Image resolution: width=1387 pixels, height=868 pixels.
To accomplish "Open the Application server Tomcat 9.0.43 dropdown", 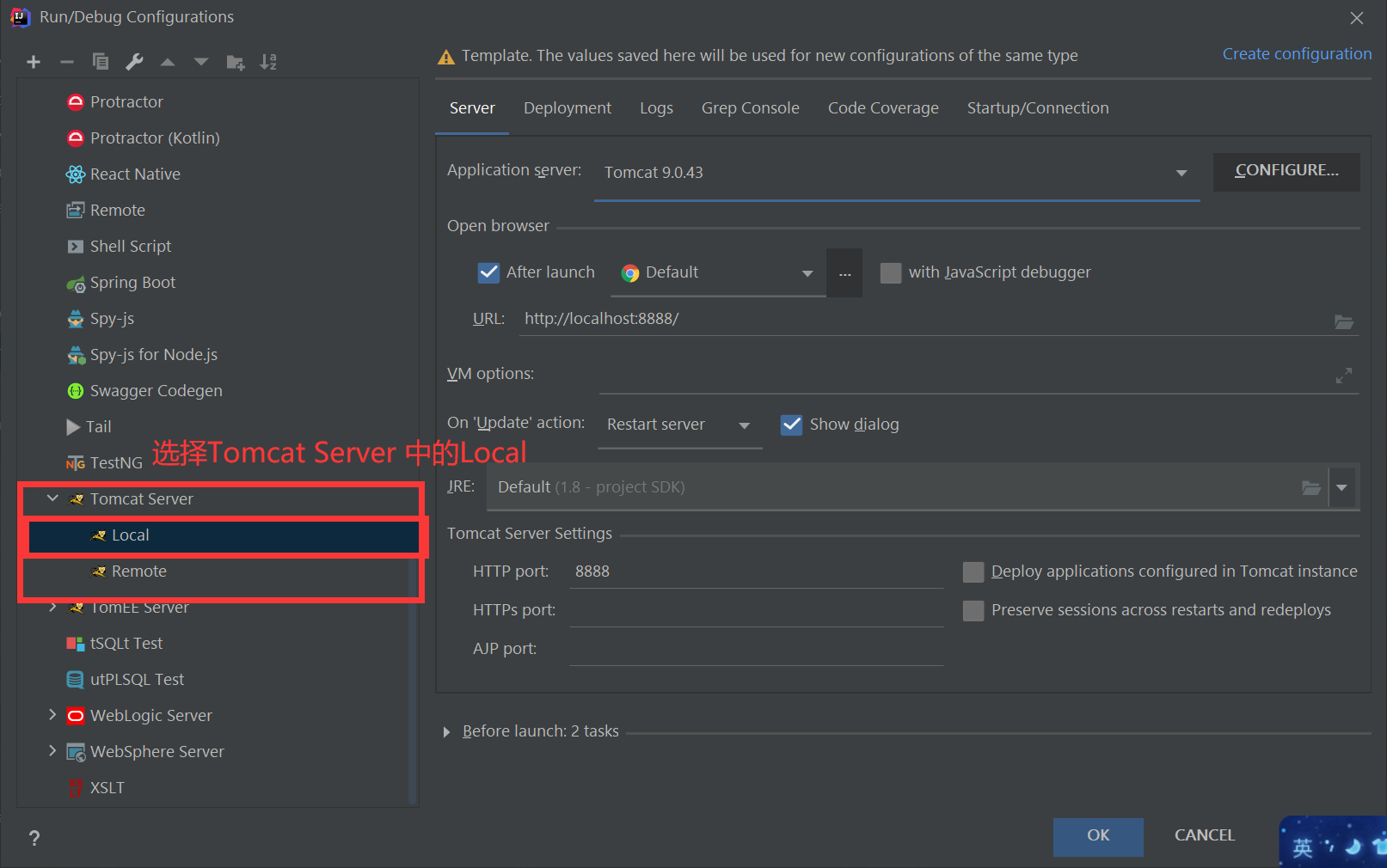I will point(897,173).
